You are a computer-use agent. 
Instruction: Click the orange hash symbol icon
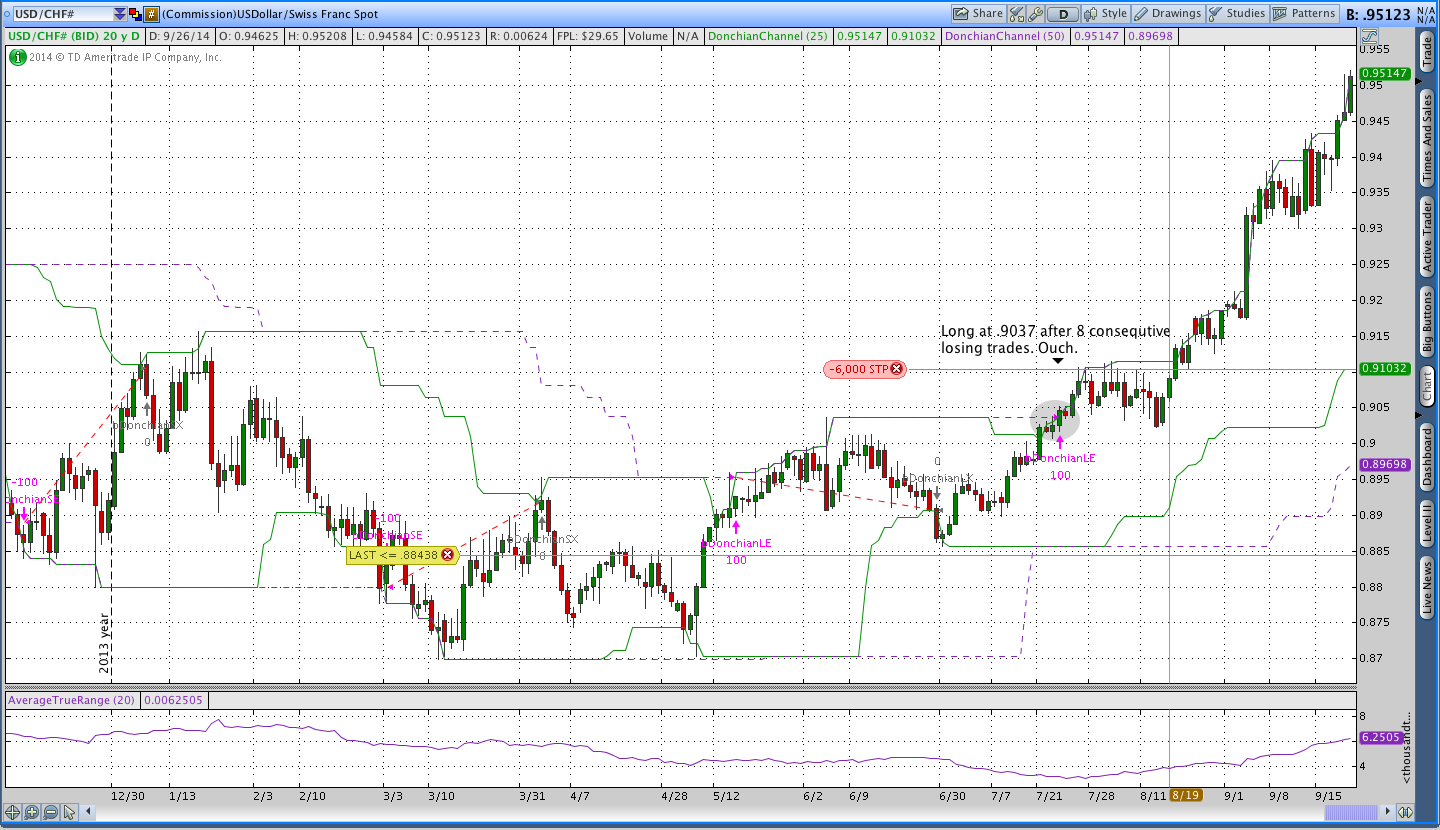(x=151, y=14)
